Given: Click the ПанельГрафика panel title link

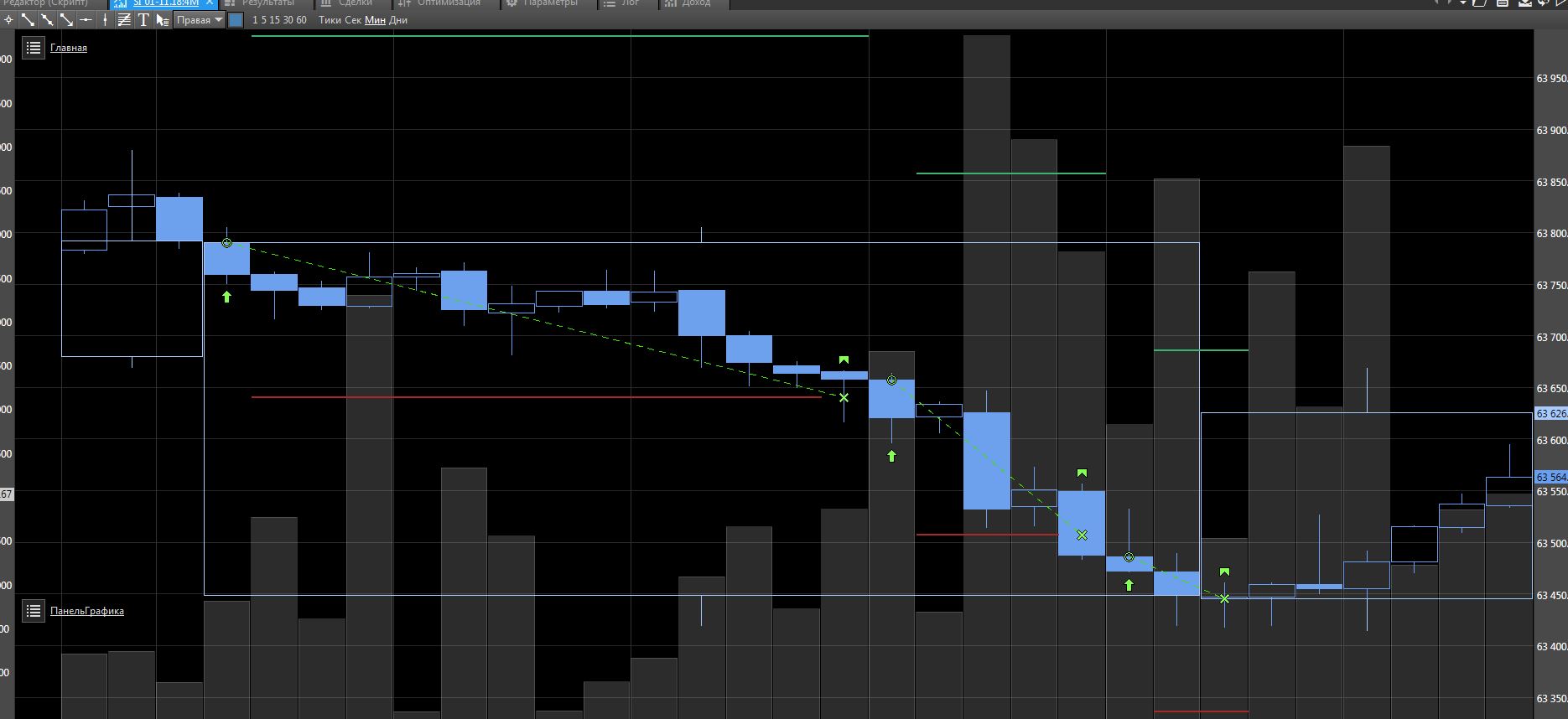Looking at the screenshot, I should pos(87,611).
